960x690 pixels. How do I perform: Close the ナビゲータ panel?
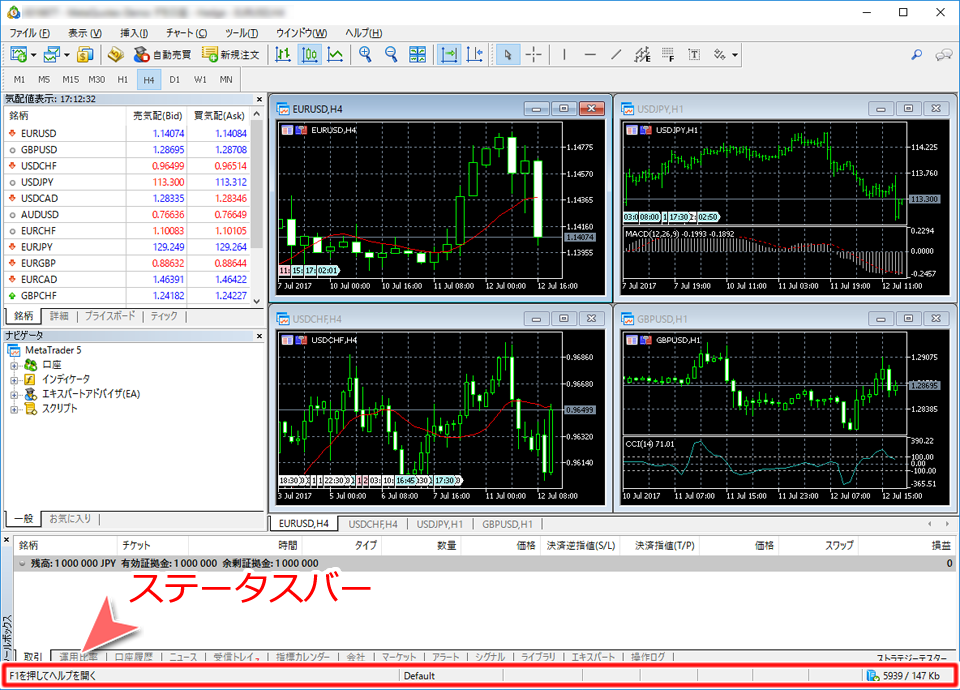pos(259,336)
